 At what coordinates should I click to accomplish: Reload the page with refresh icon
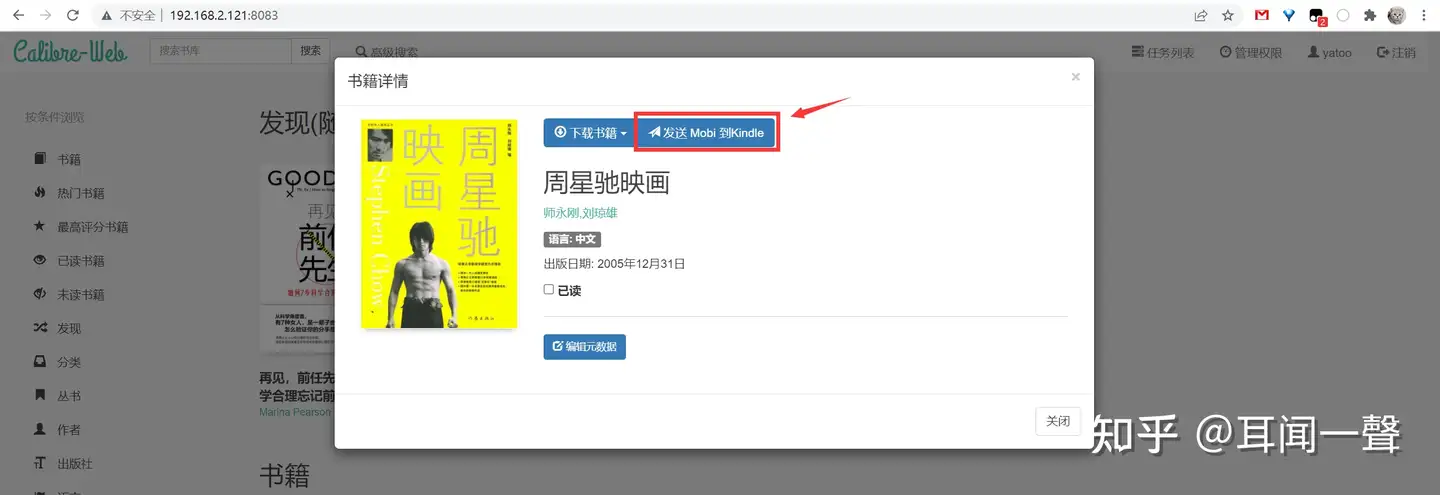click(x=73, y=16)
